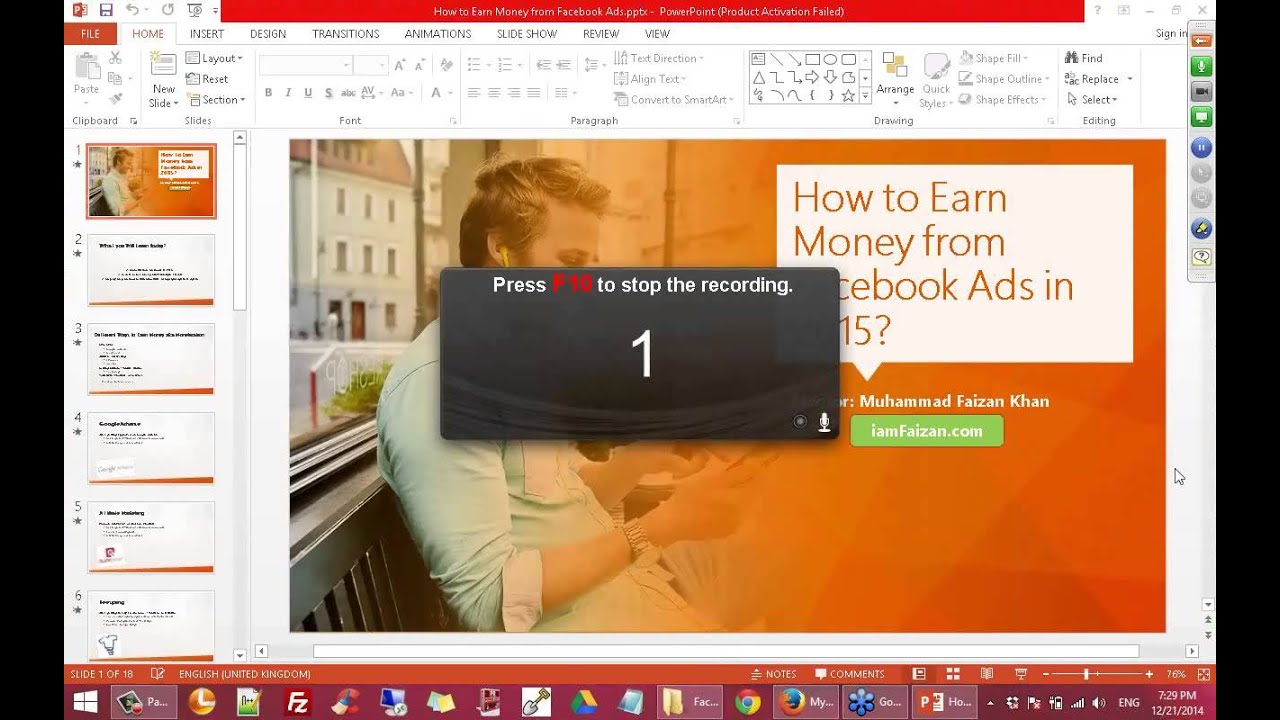This screenshot has width=1280, height=720.
Task: Increase font size with the large A icon
Action: point(400,65)
